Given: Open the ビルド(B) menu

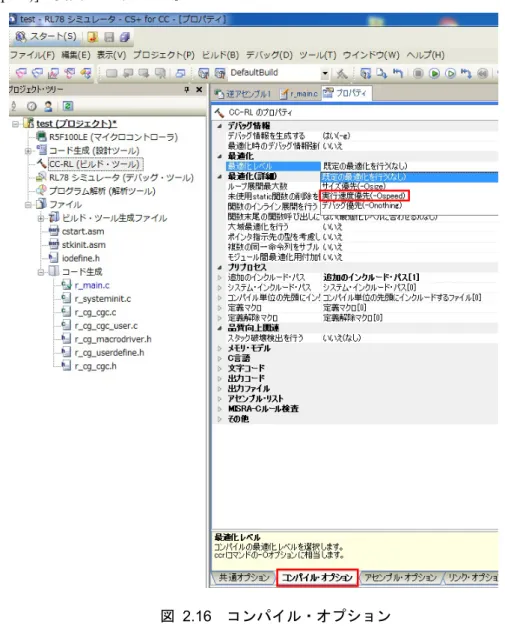Looking at the screenshot, I should tap(220, 55).
